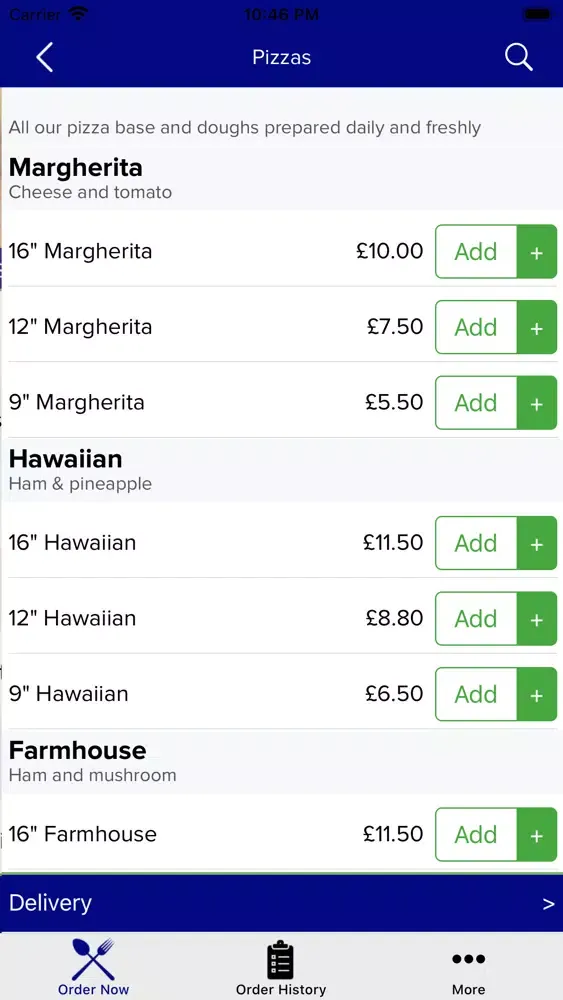Open Order History clipboard icon
The image size is (563, 1000).
pyautogui.click(x=280, y=960)
